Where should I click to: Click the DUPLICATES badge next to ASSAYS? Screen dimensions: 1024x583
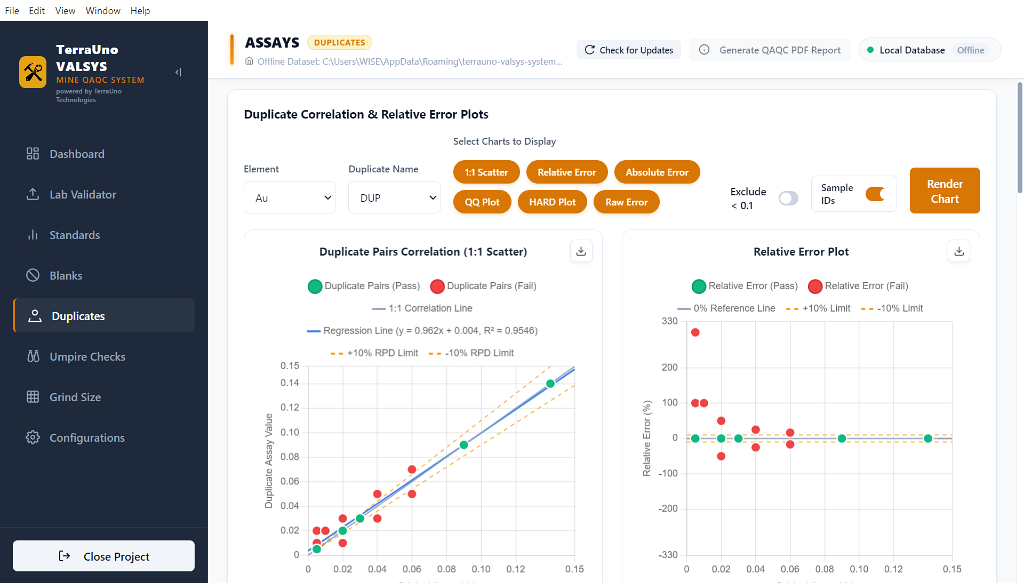pyautogui.click(x=340, y=42)
